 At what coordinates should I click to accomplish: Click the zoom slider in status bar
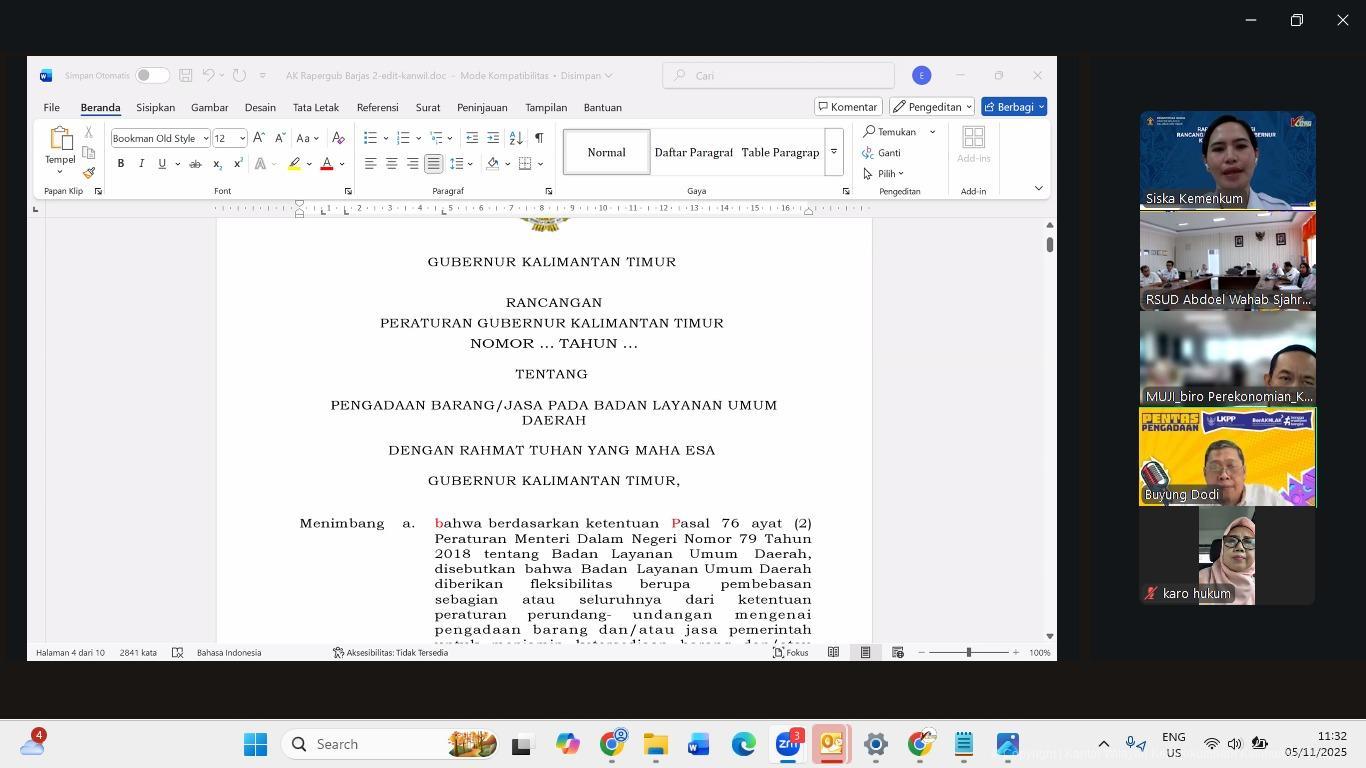click(x=968, y=653)
